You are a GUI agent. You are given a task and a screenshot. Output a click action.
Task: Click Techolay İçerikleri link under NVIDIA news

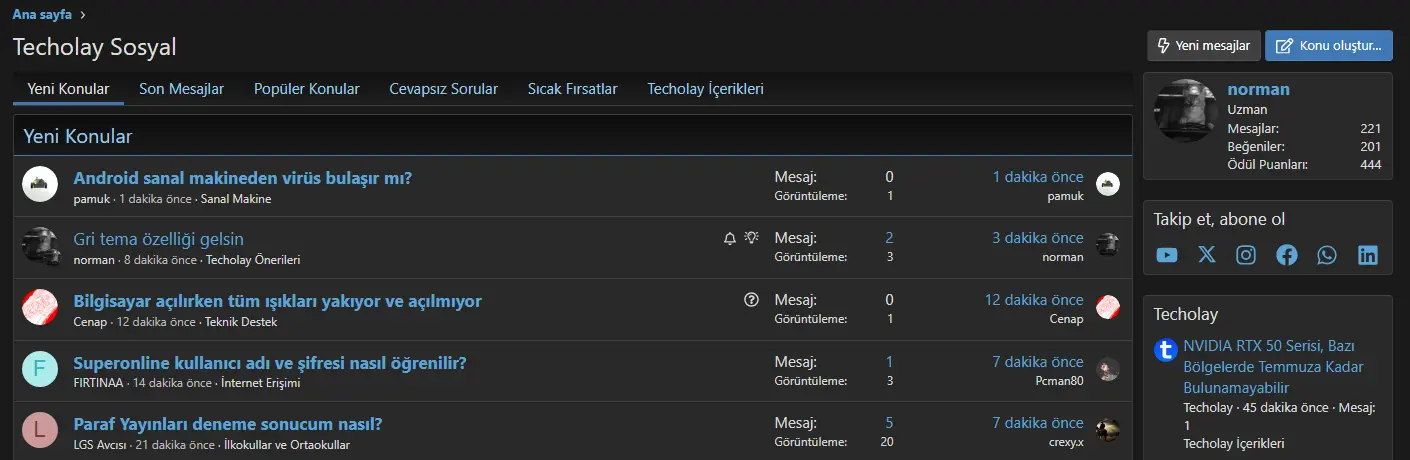[1234, 443]
